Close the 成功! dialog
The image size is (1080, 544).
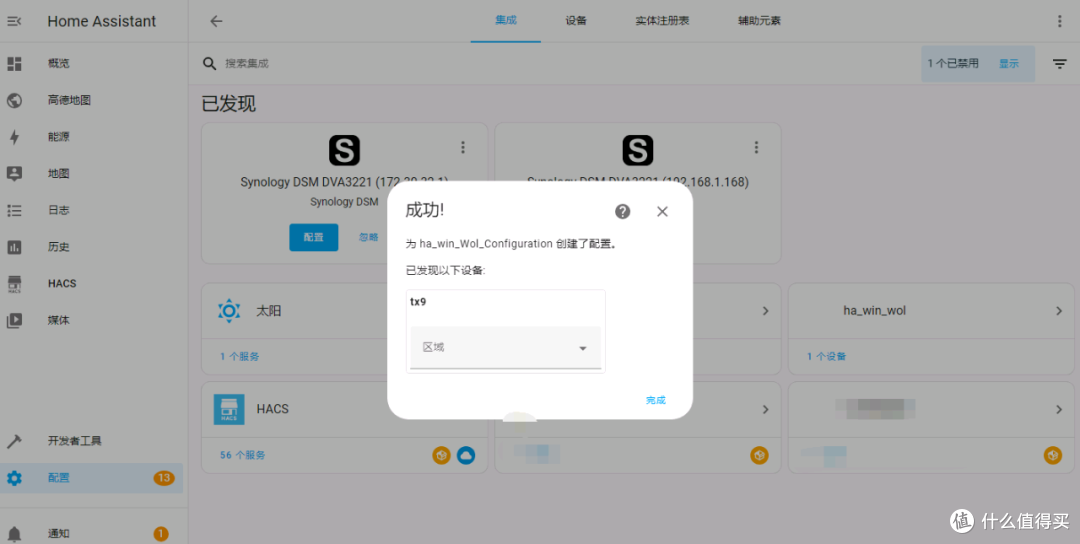click(x=663, y=211)
